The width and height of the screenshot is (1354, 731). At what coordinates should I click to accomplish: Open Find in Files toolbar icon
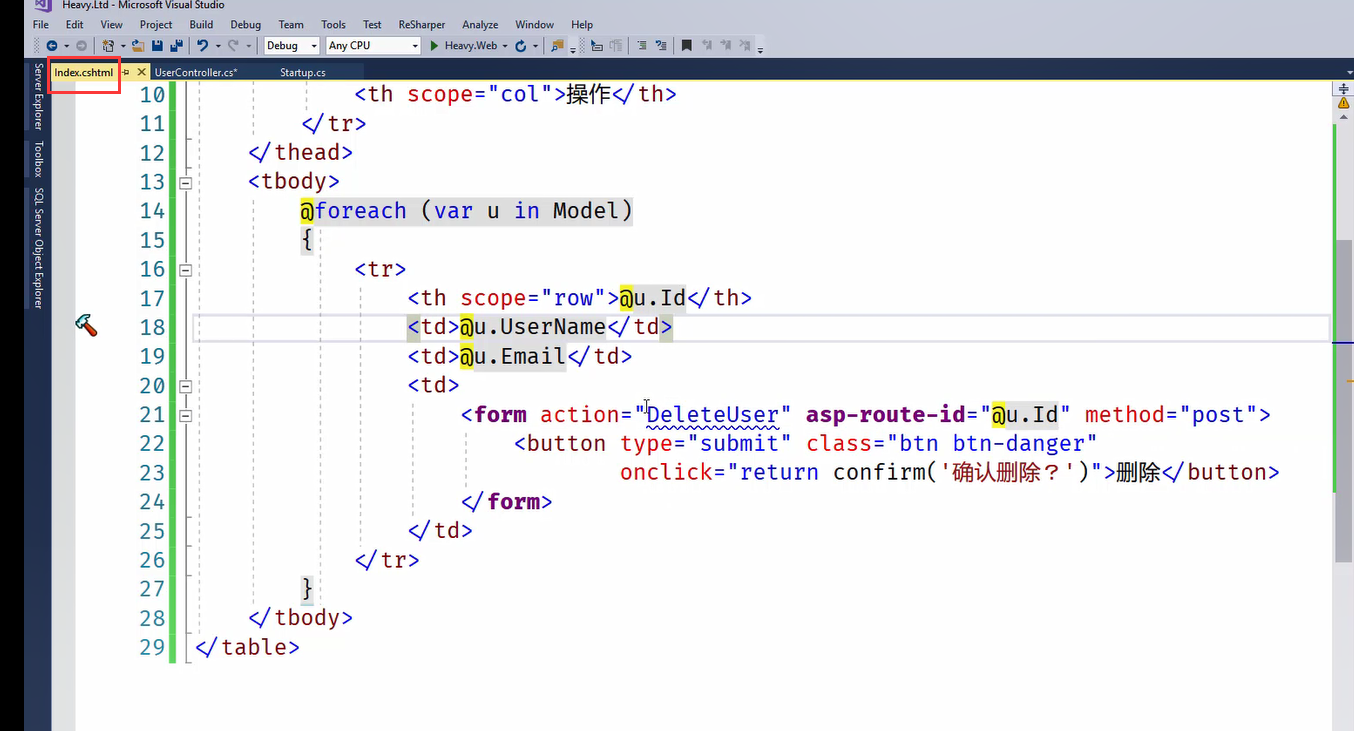click(x=557, y=45)
